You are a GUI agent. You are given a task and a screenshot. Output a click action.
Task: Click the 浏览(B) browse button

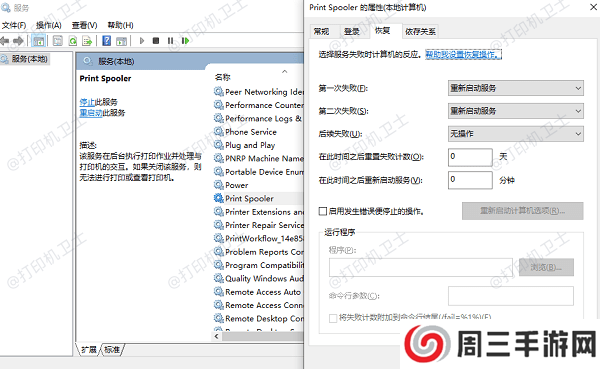[546, 267]
